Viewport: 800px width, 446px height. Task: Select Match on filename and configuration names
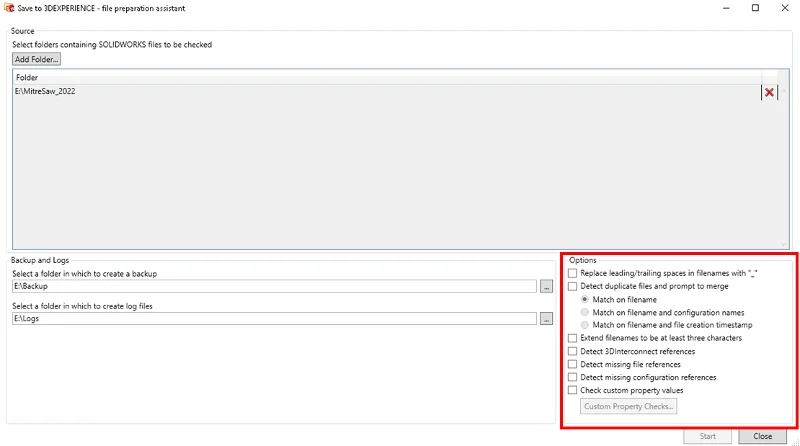coord(585,312)
